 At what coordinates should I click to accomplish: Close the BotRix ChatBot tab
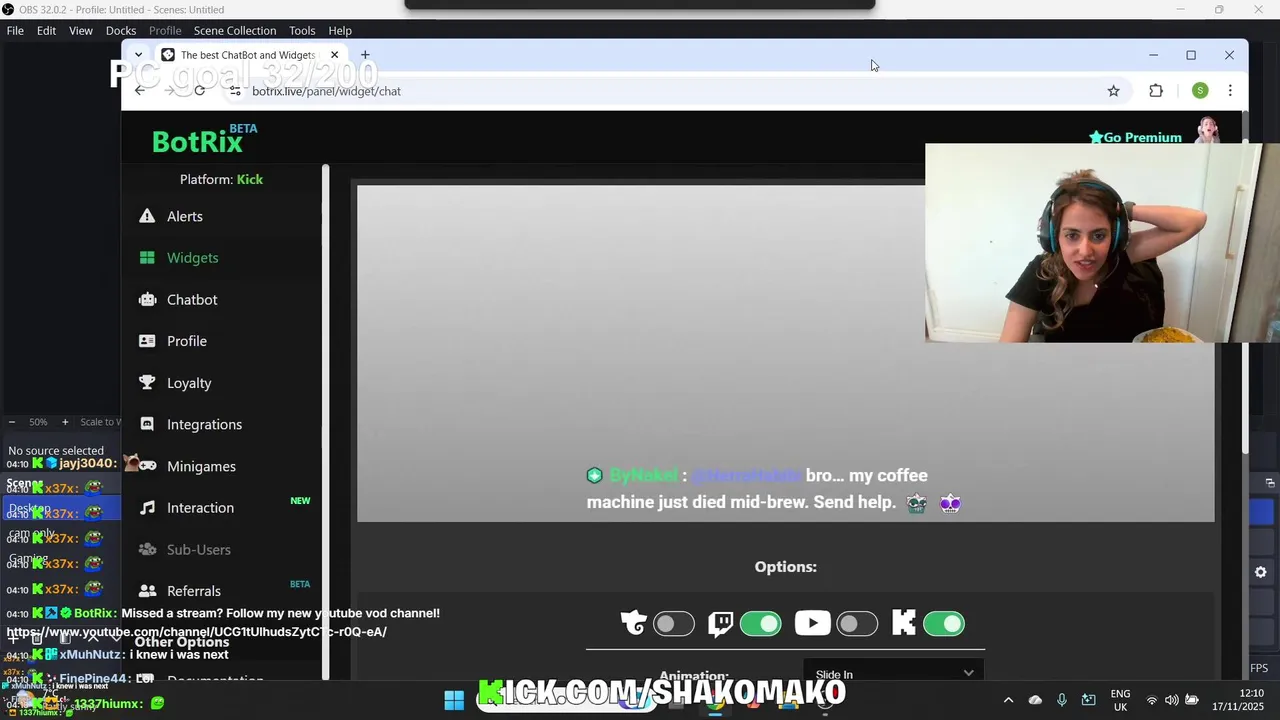[x=334, y=55]
